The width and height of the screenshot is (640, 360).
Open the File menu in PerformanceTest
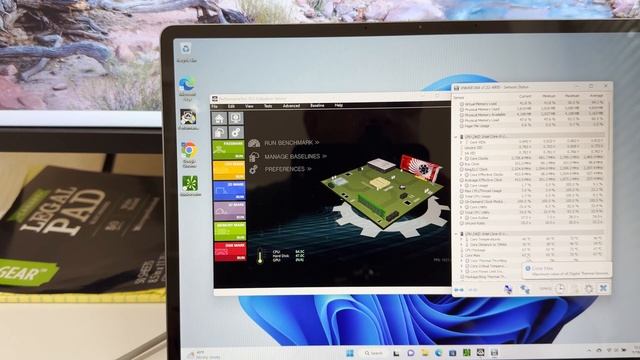[215, 107]
